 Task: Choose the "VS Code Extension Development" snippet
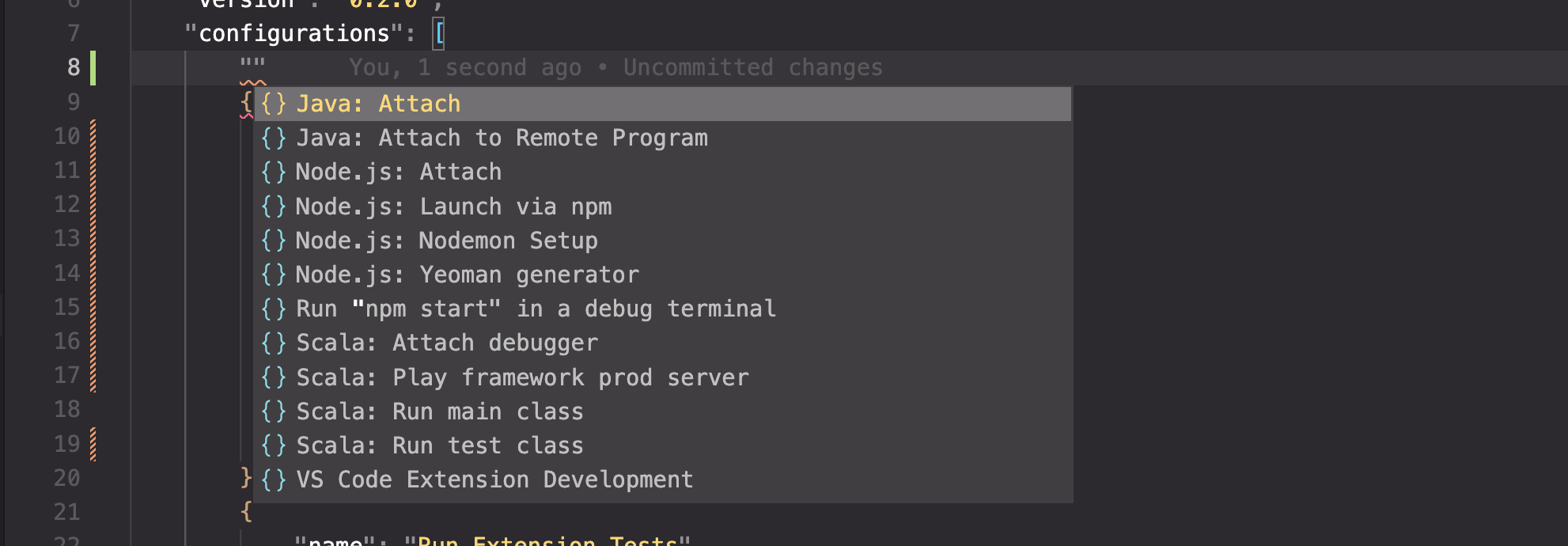pos(495,479)
